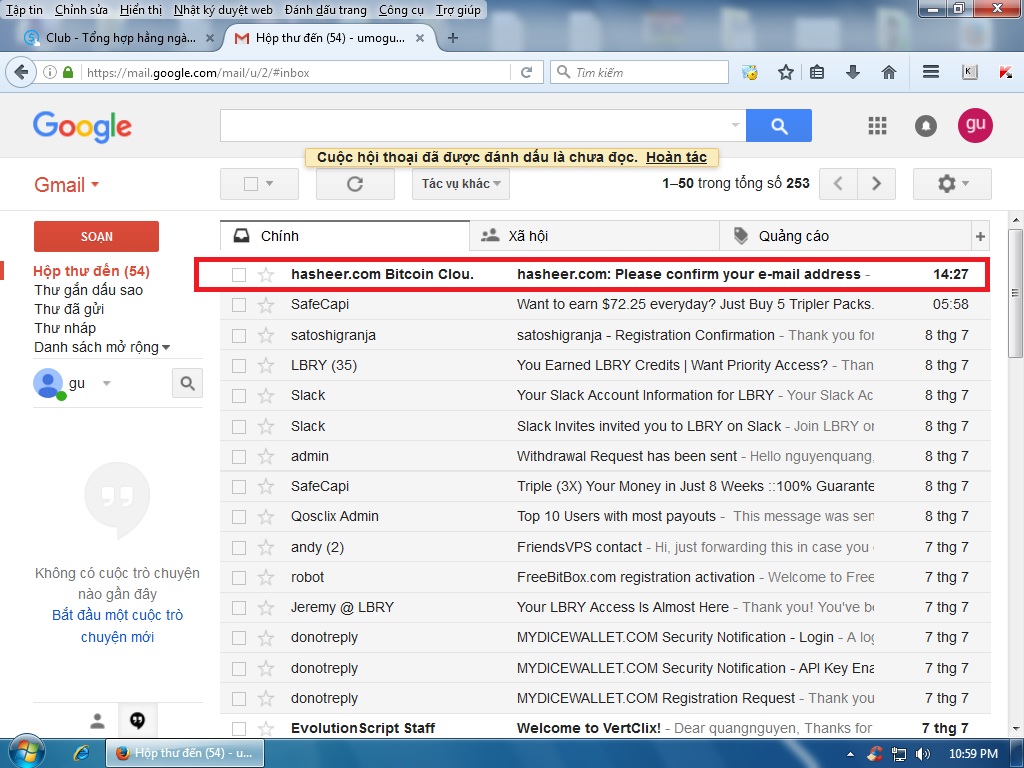Check the Jeremy @ LBRY email
Viewport: 1024px width, 768px height.
point(239,607)
